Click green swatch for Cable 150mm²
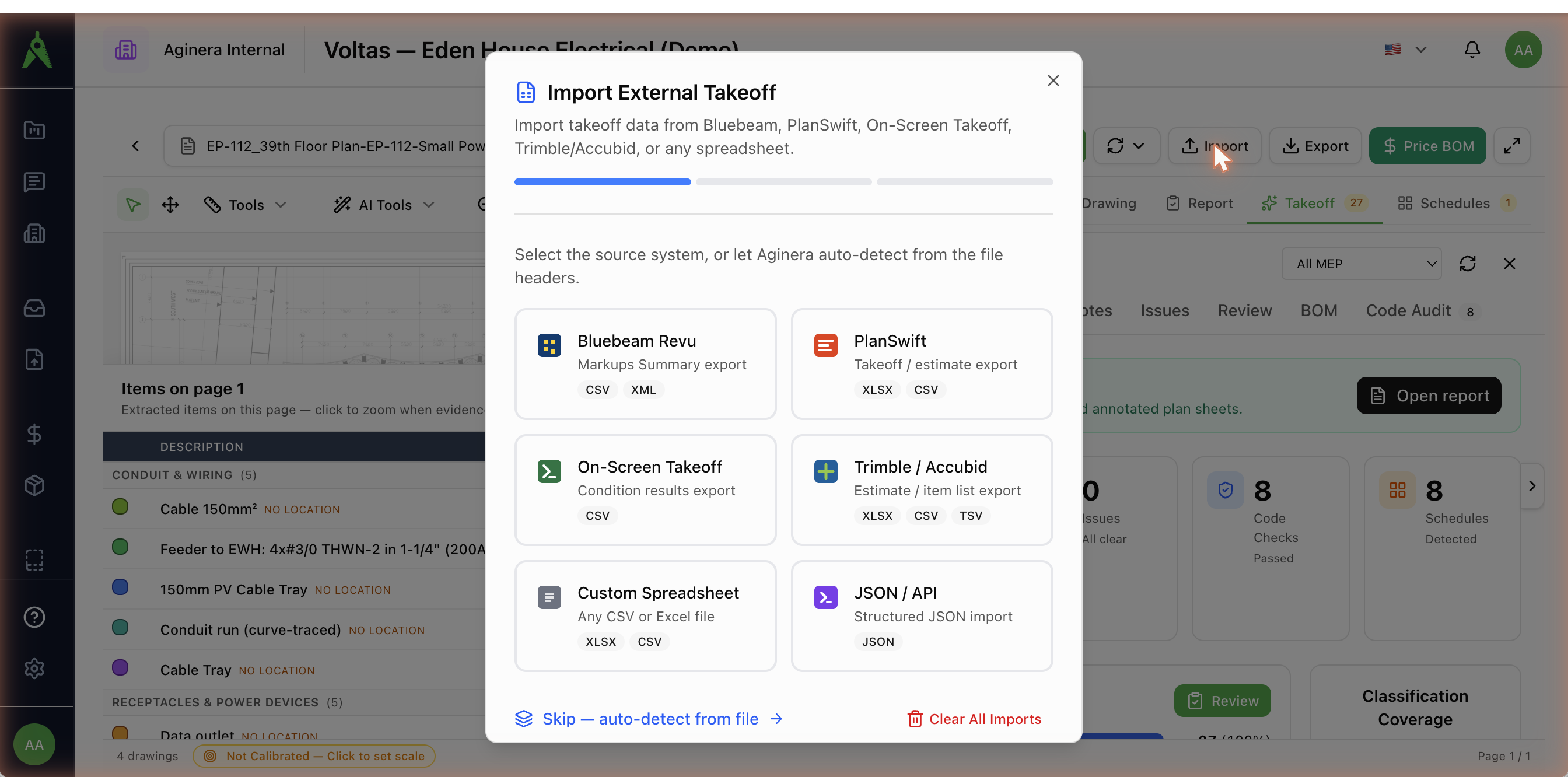 point(120,506)
